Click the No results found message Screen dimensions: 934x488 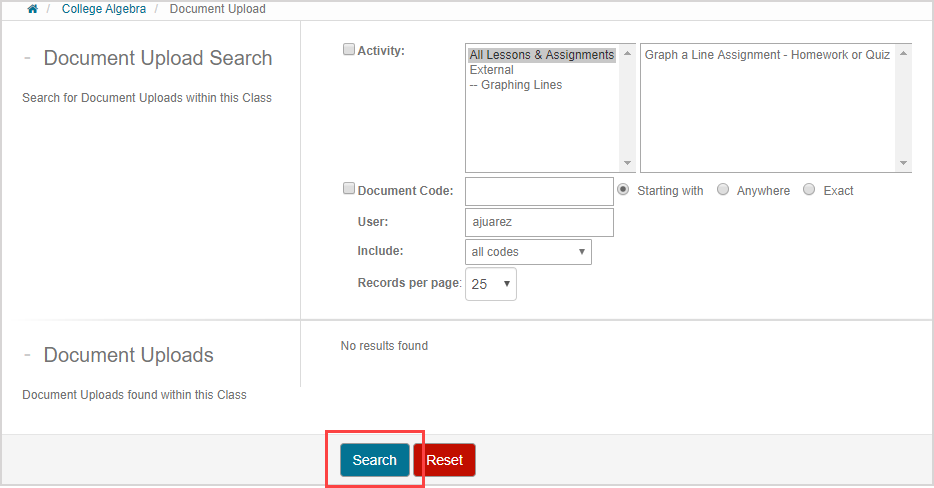(x=384, y=346)
